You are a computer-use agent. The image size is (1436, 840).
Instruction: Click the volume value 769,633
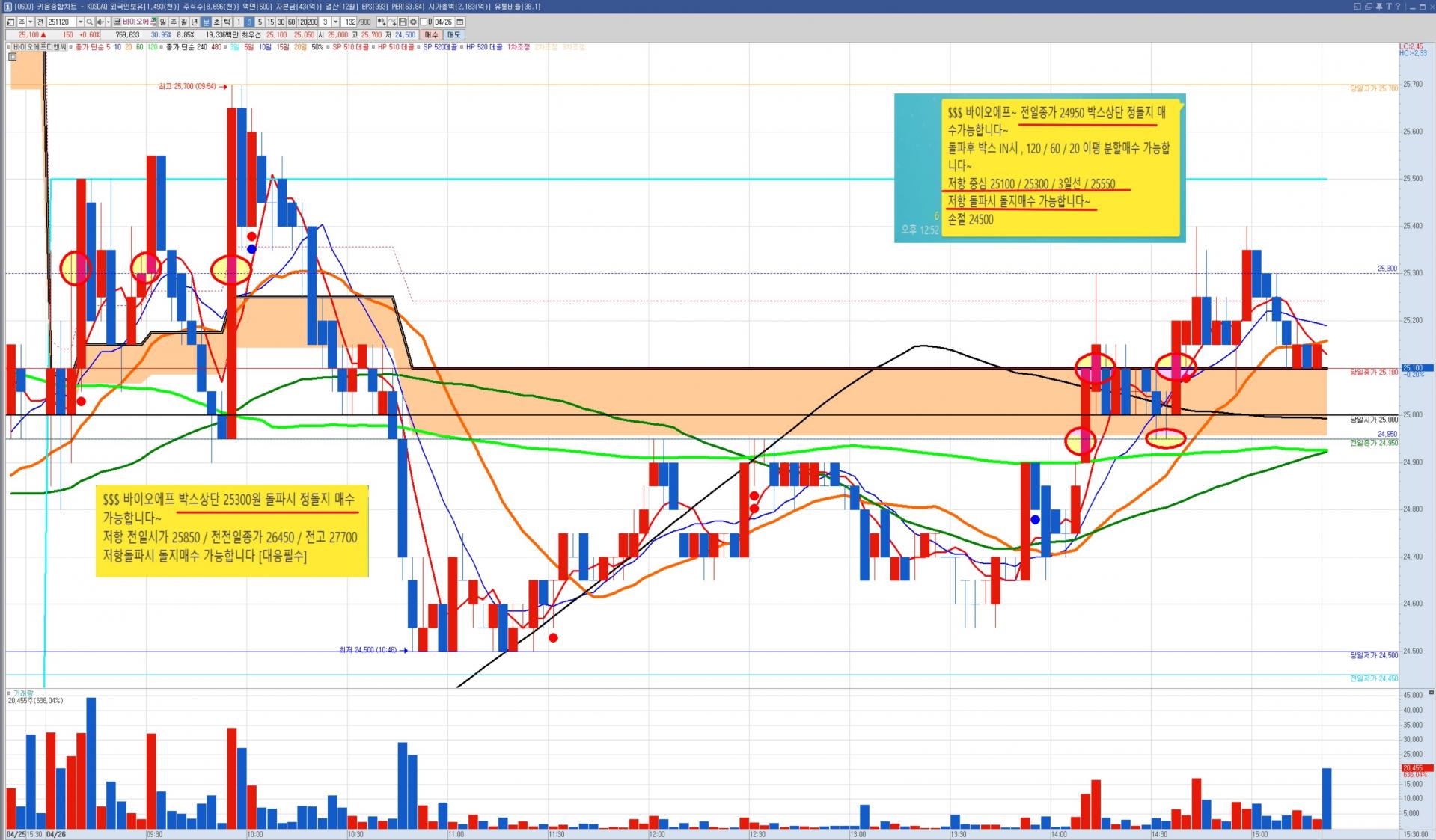point(127,35)
